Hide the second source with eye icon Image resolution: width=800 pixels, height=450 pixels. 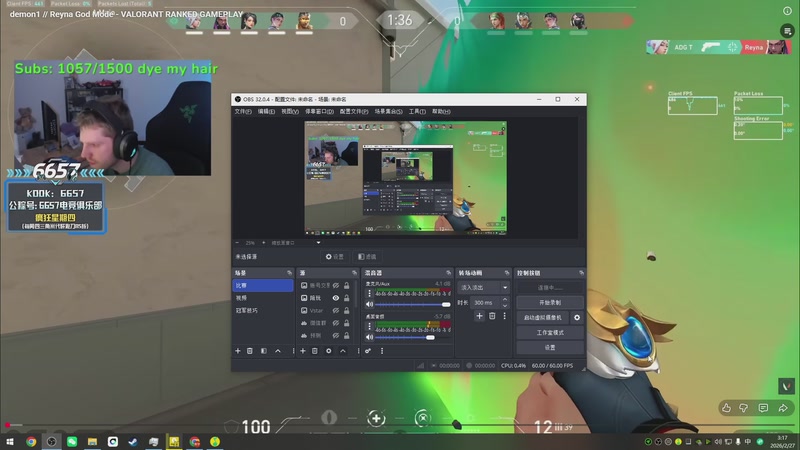(x=336, y=298)
